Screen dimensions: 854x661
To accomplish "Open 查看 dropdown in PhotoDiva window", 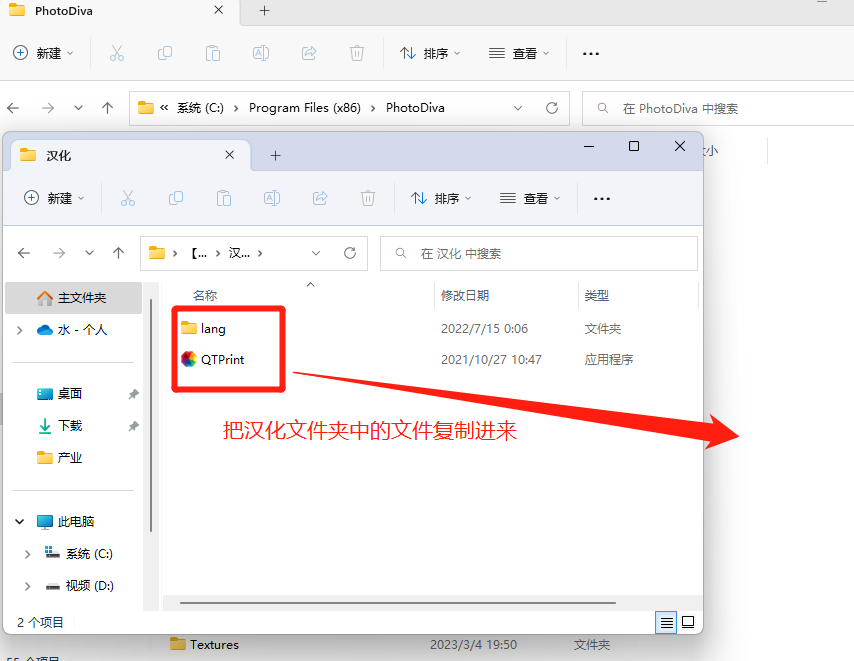I will tap(519, 53).
